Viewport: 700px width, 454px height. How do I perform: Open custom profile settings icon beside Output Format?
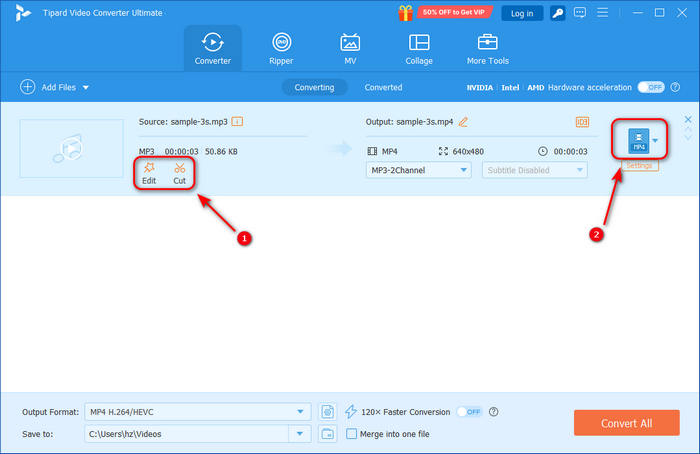328,412
